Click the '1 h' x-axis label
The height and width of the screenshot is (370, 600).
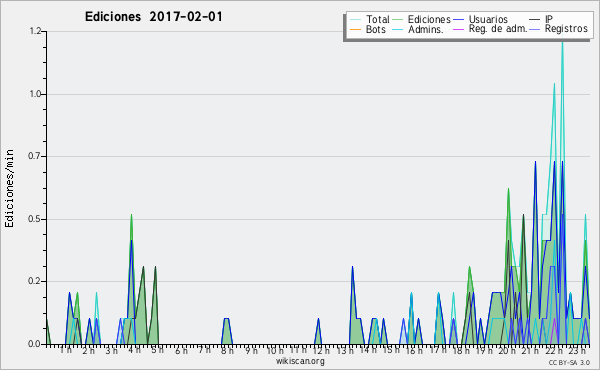point(66,350)
